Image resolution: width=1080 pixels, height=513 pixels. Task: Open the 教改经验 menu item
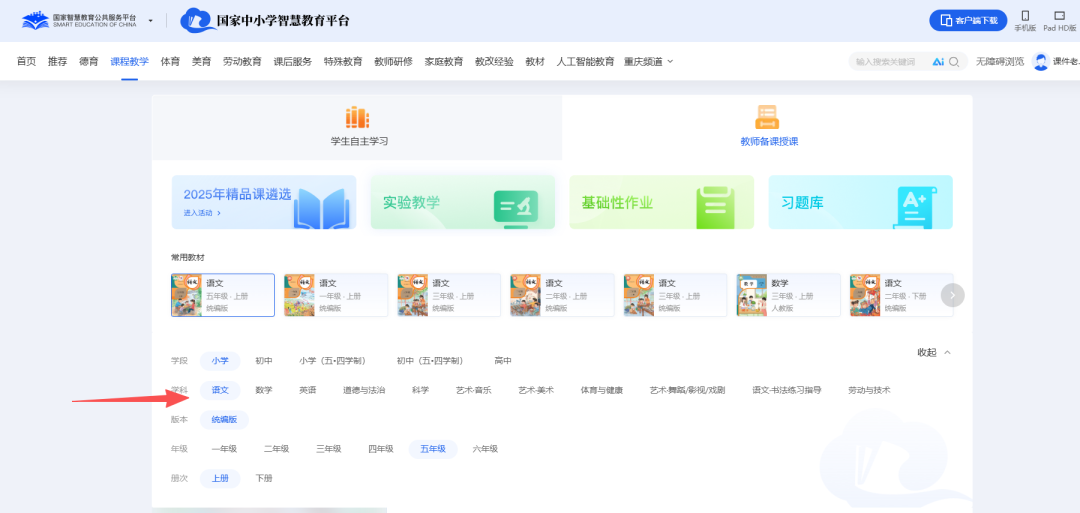pyautogui.click(x=494, y=61)
